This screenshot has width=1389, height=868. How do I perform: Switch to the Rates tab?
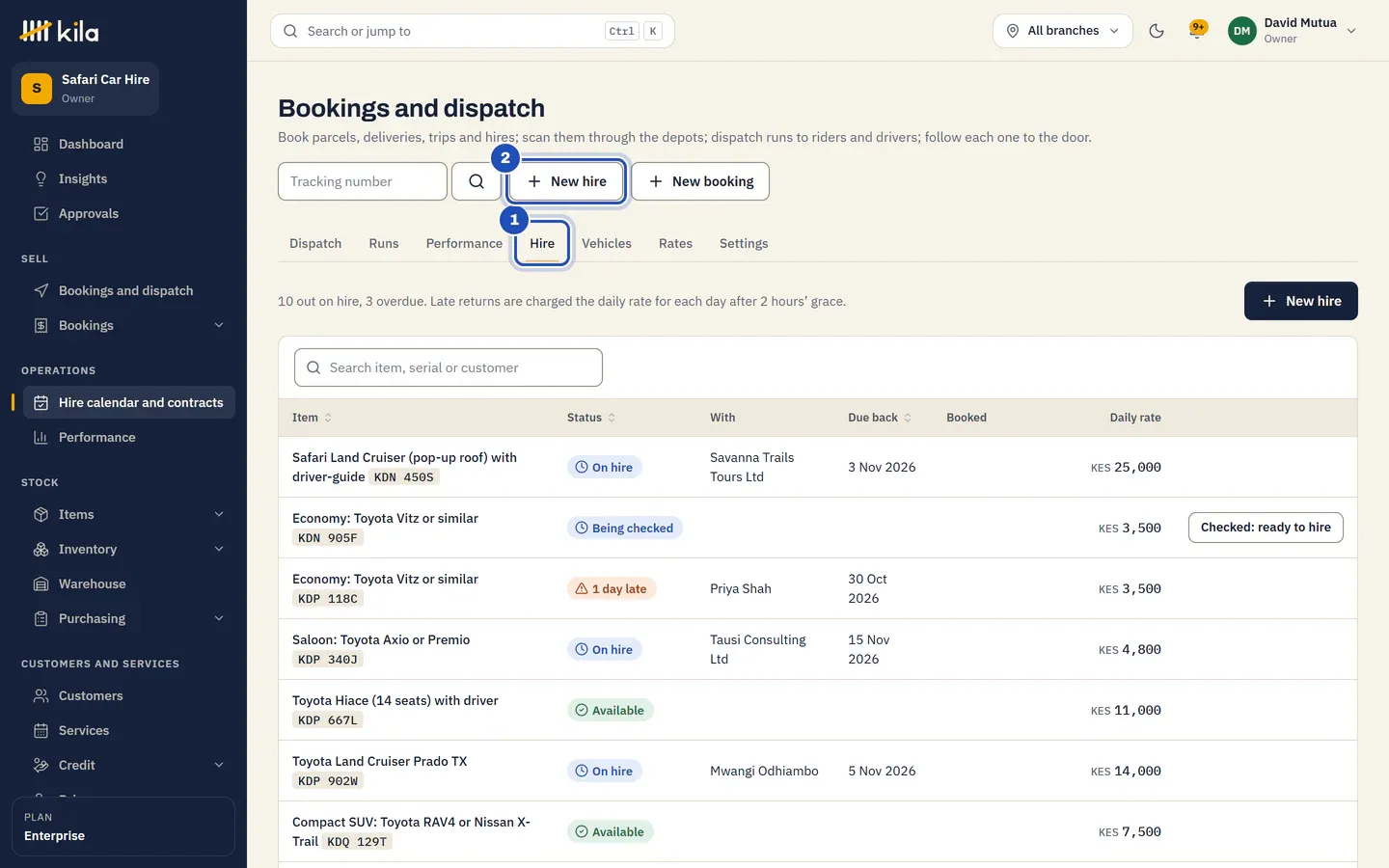click(675, 243)
